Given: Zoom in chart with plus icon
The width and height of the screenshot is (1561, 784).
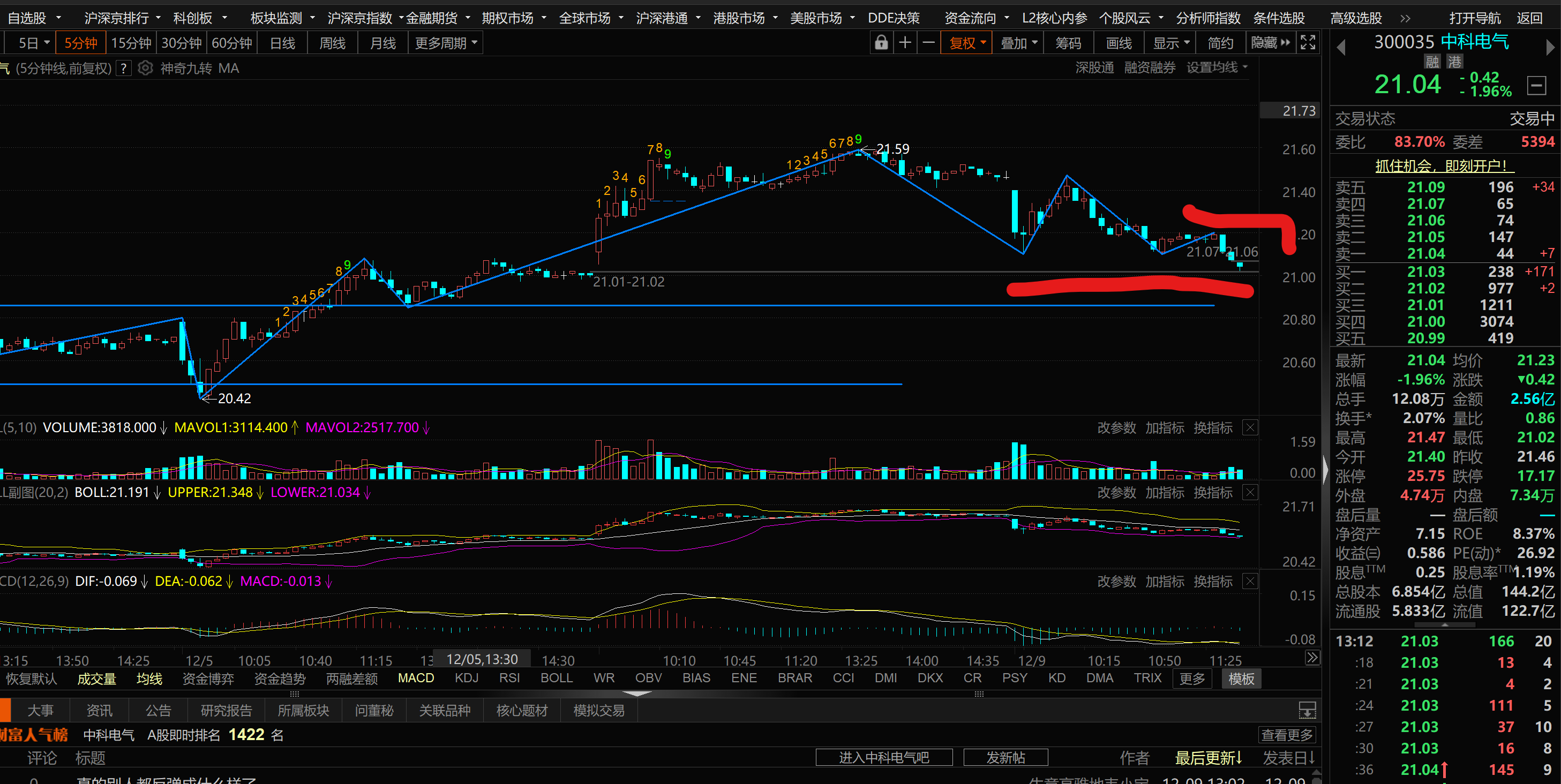Looking at the screenshot, I should 905,43.
